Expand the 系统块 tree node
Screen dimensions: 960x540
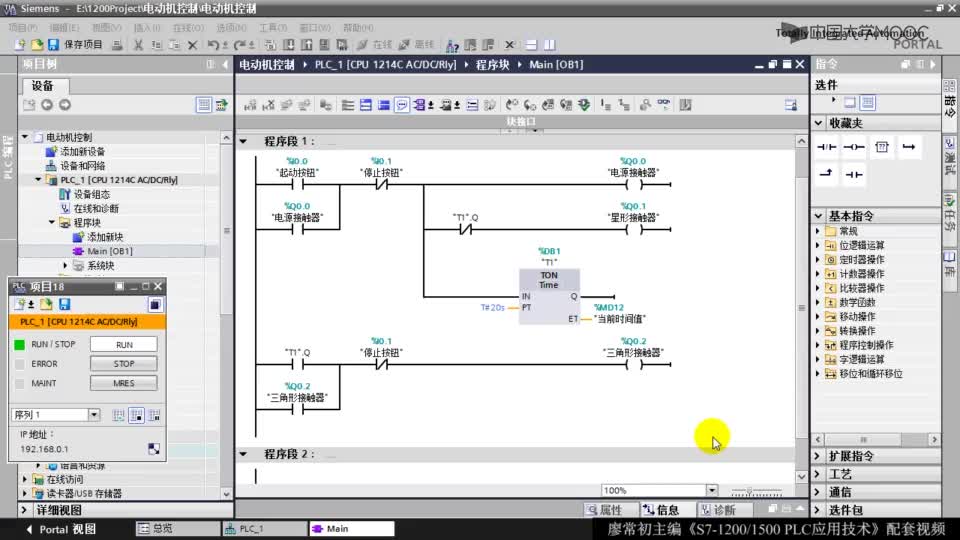click(66, 266)
